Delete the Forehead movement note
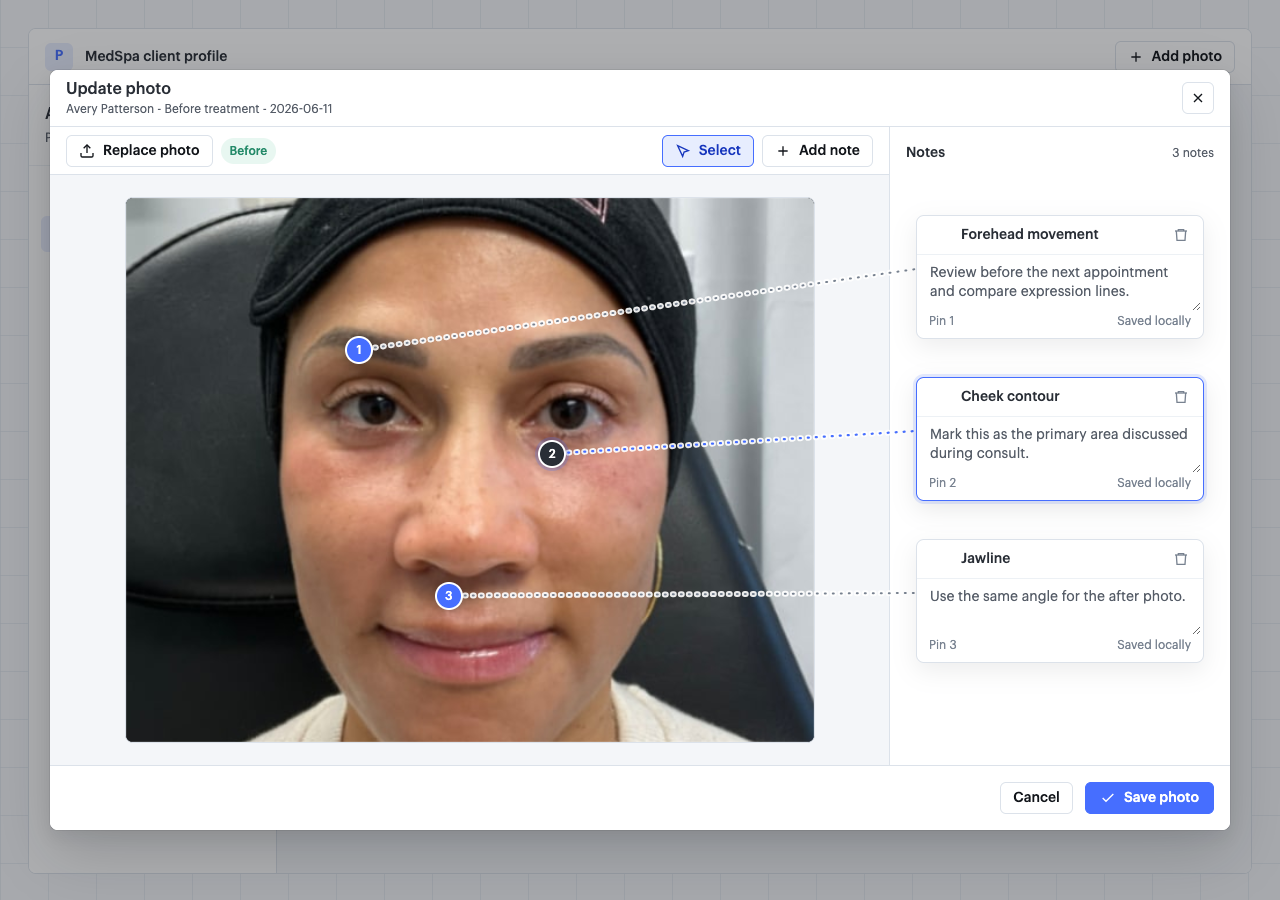Viewport: 1280px width, 900px height. 1181,235
